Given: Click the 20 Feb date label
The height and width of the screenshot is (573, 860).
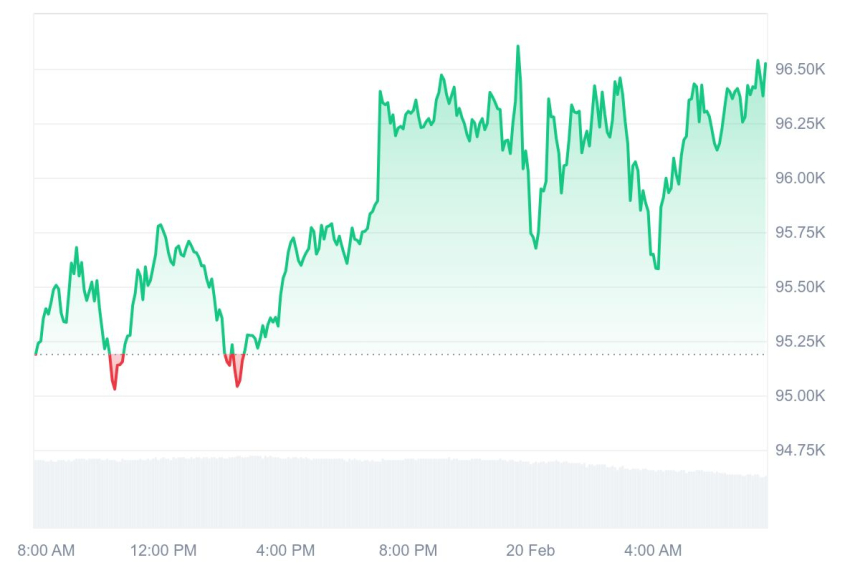Looking at the screenshot, I should [x=531, y=550].
